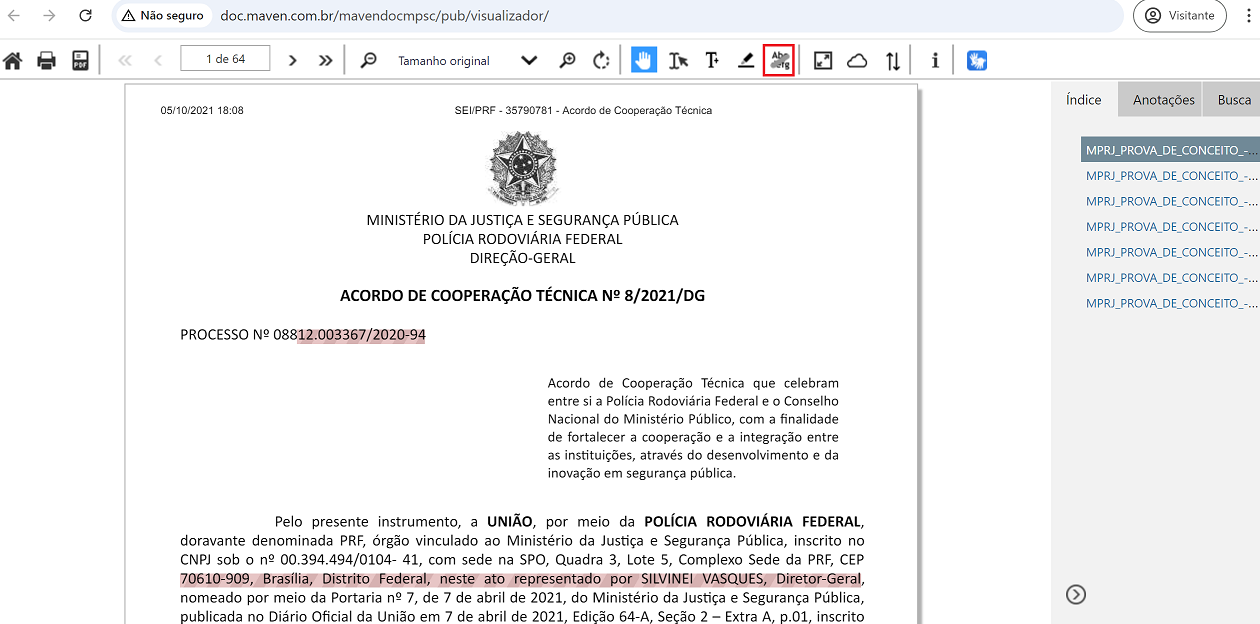Select the highlighted MPRJ_PROVA_DE_CONCEITO index entry
Screen dimensions: 1260x624
click(1171, 150)
